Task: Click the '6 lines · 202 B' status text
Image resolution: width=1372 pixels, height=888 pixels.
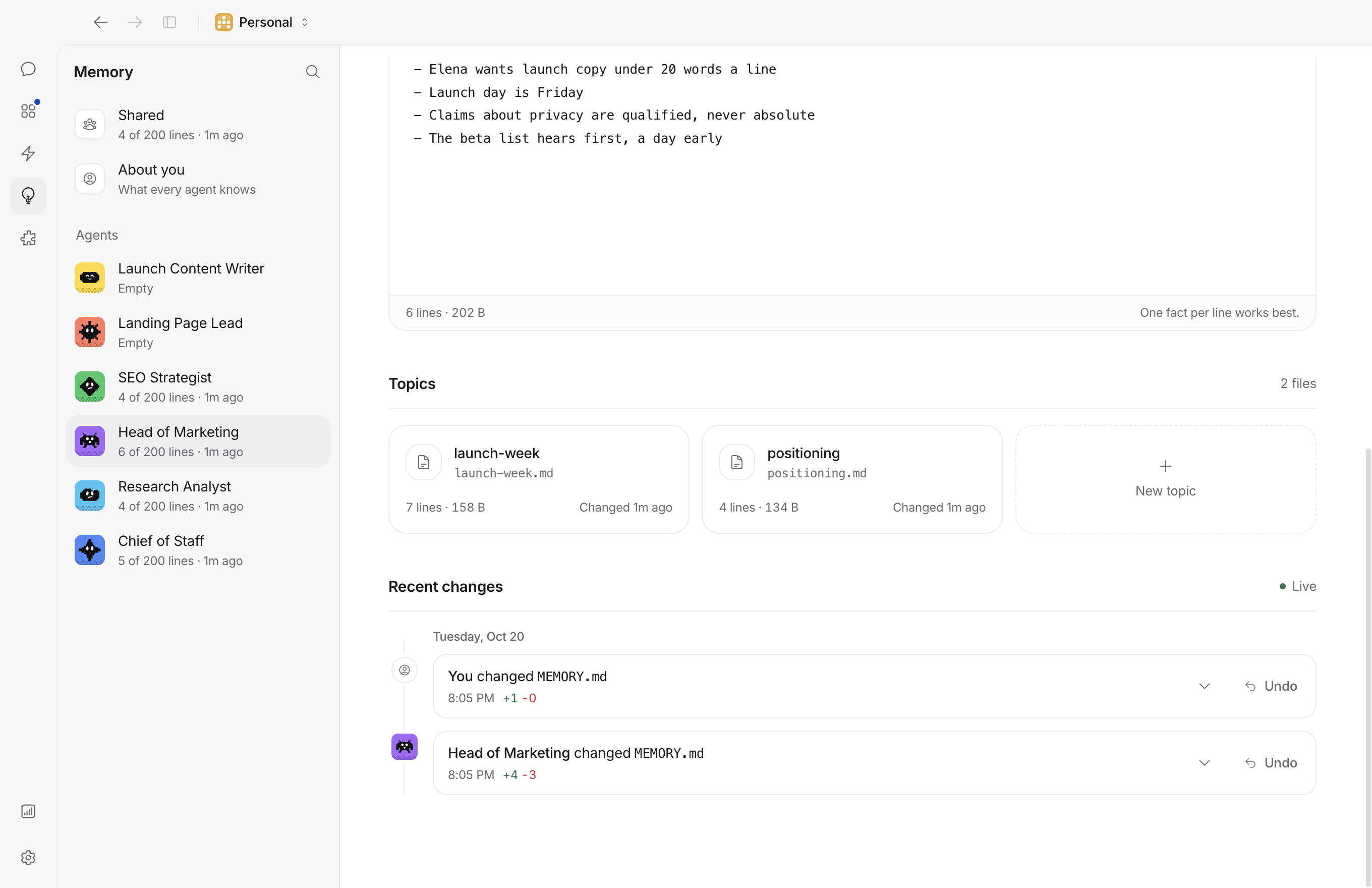Action: (445, 312)
